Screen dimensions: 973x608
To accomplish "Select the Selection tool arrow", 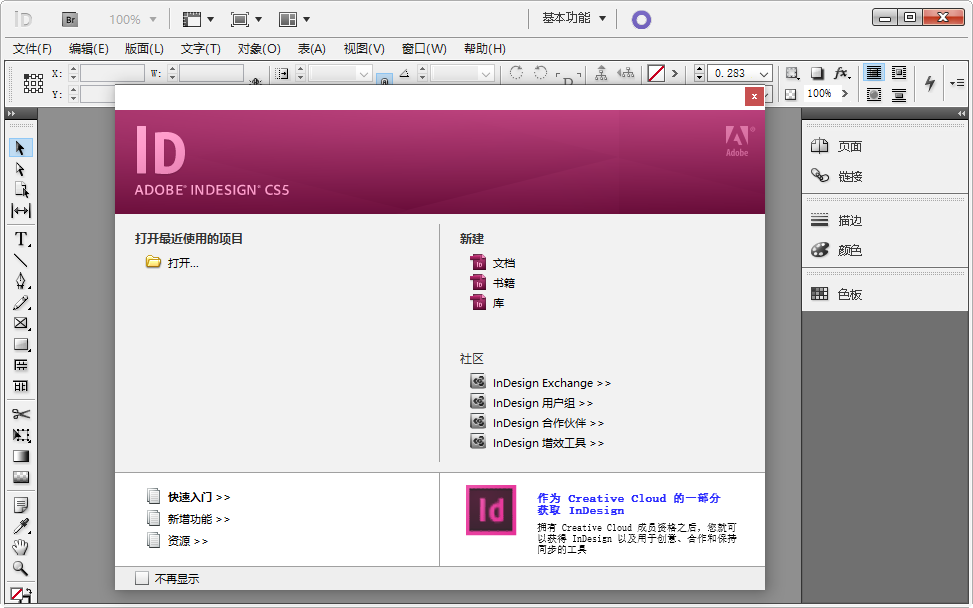I will click(x=20, y=148).
